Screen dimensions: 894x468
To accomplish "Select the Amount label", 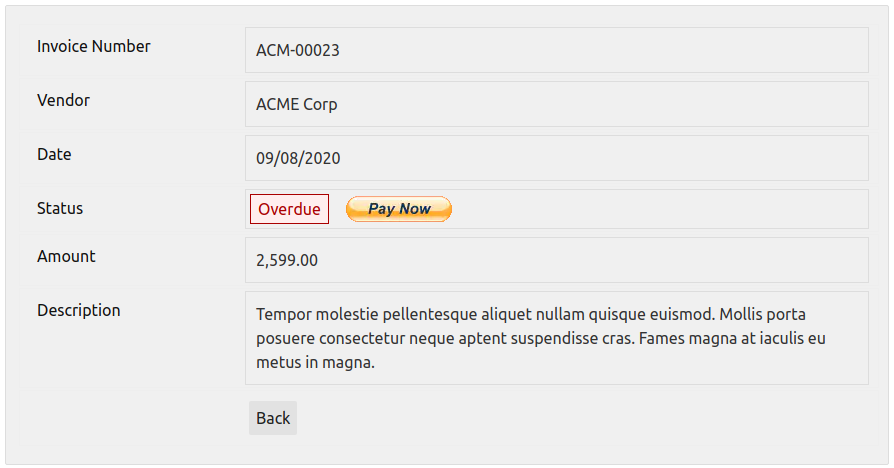I will point(66,257).
